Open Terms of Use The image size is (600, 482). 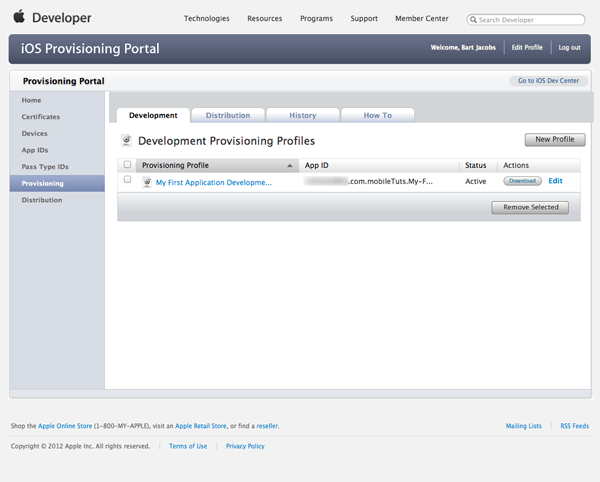click(x=188, y=446)
